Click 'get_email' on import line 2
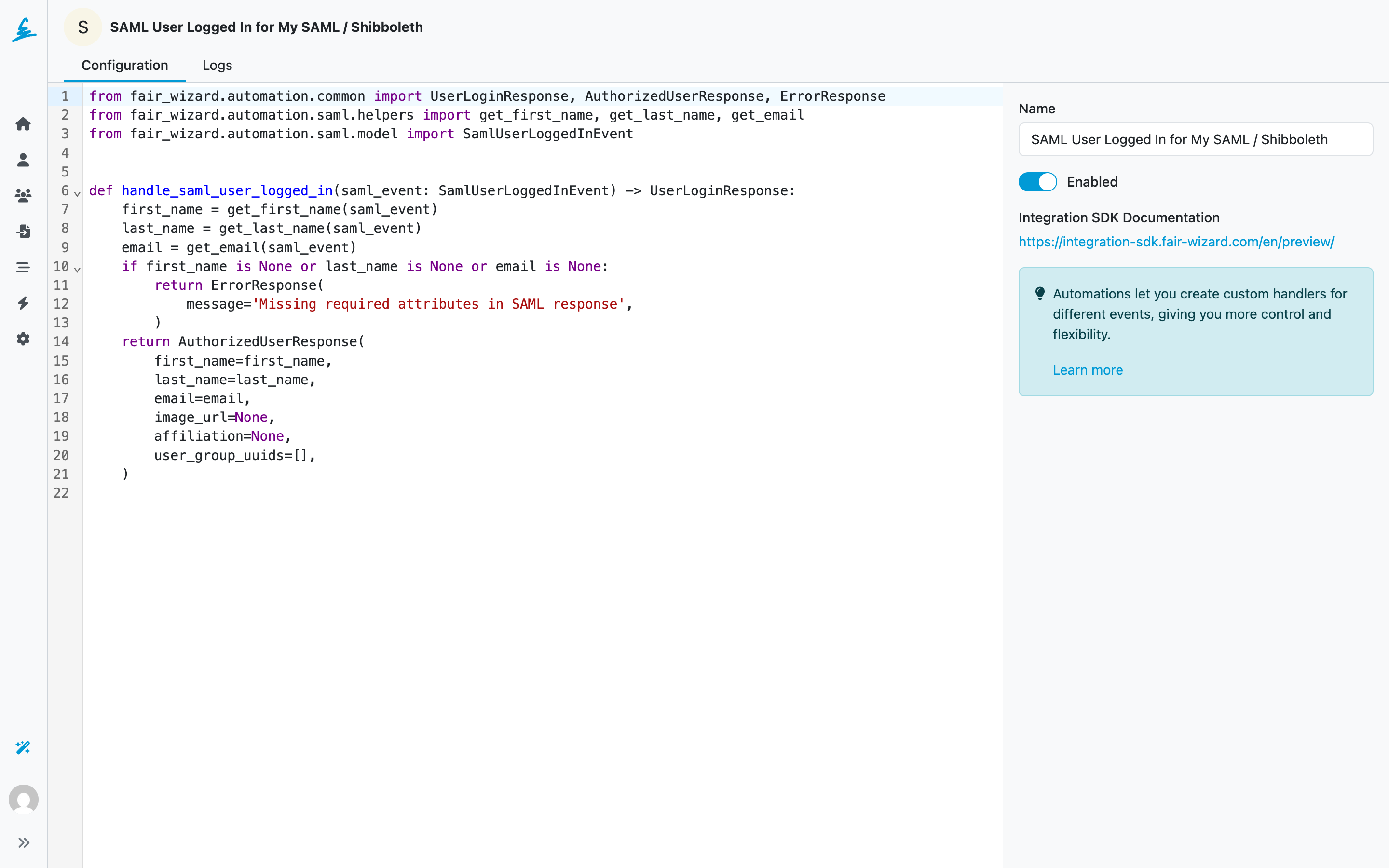Screen dimensions: 1389x868 tap(767, 115)
